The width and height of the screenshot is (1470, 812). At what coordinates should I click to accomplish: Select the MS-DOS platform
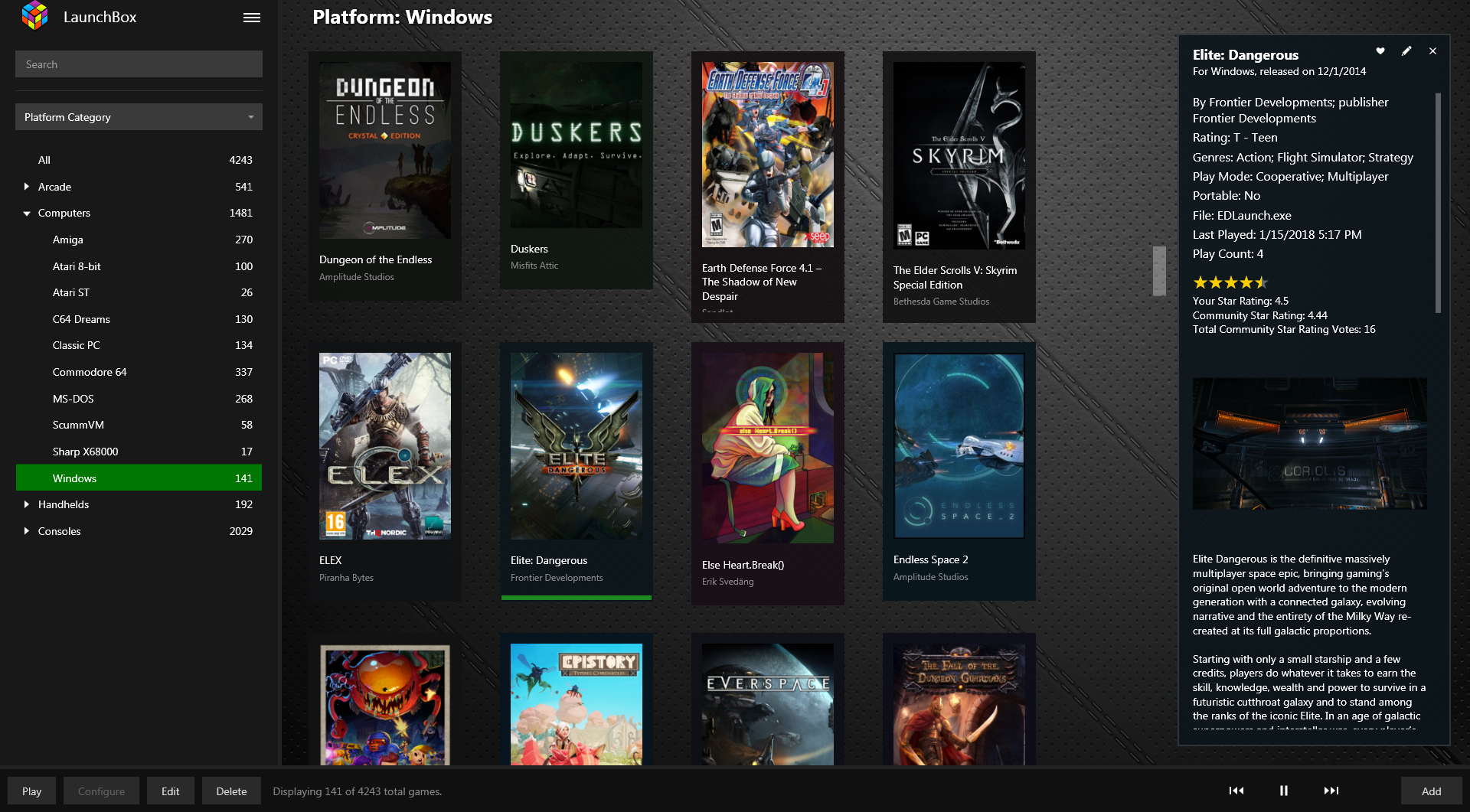139,399
